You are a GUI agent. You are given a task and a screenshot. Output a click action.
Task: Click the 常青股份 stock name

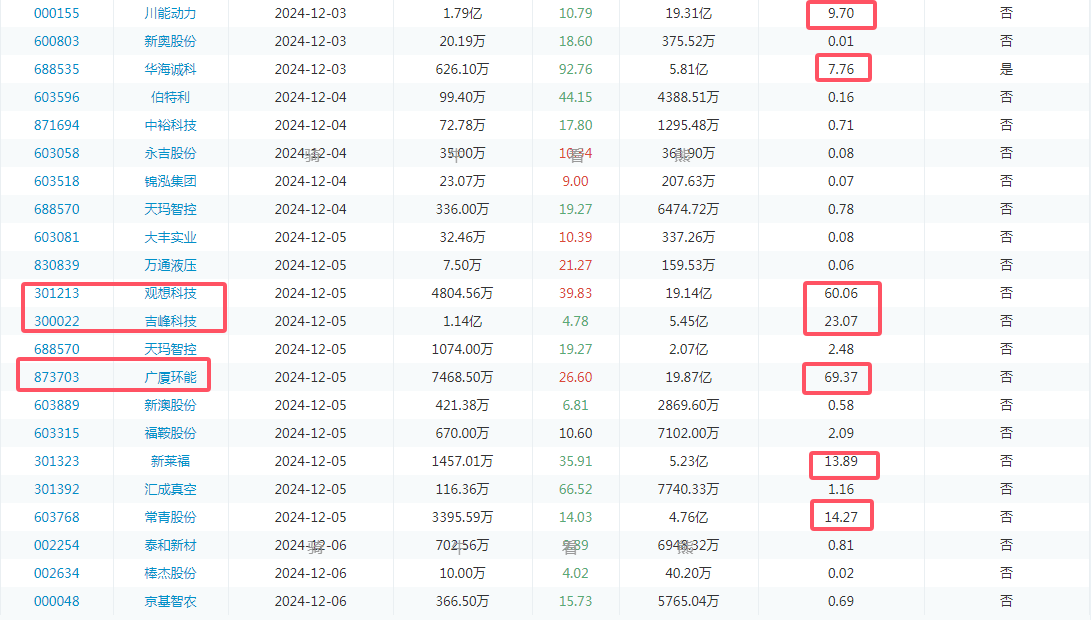[x=170, y=517]
